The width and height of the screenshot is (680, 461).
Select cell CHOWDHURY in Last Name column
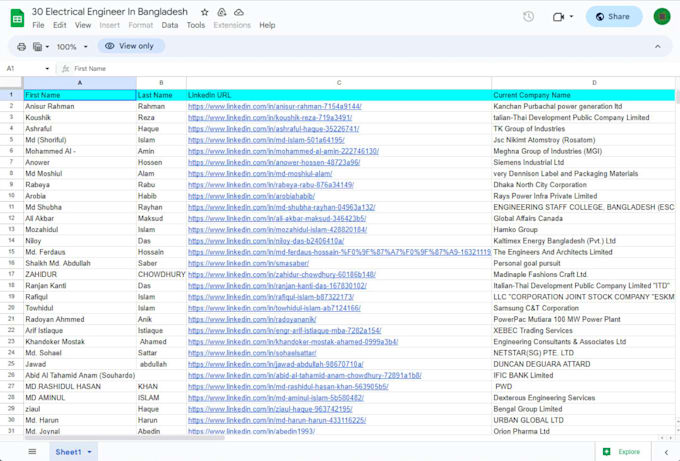(161, 275)
